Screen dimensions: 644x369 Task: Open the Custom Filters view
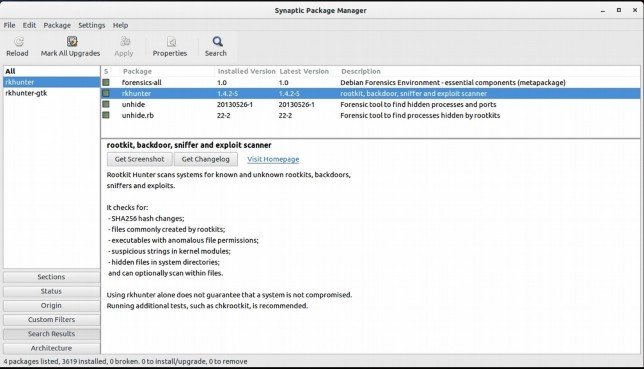tap(51, 320)
